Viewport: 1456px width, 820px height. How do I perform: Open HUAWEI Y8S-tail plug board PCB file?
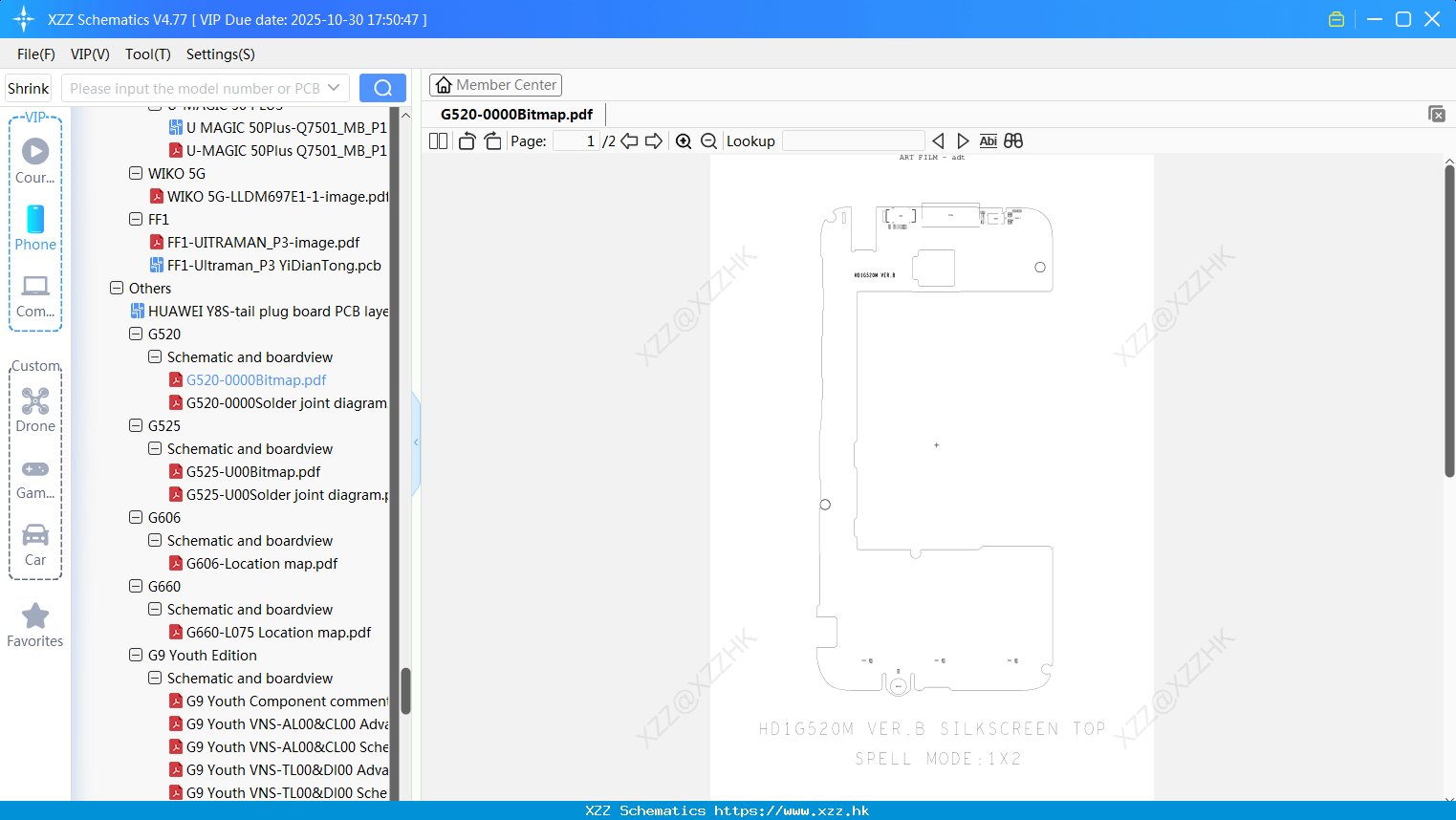[x=259, y=311]
